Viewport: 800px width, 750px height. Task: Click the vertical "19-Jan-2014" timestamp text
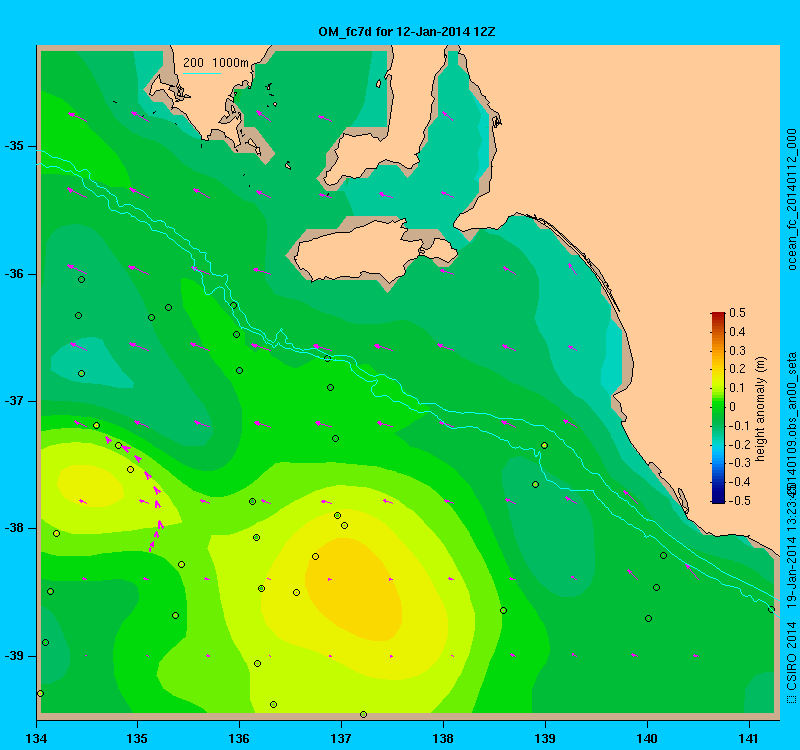pyautogui.click(x=791, y=571)
